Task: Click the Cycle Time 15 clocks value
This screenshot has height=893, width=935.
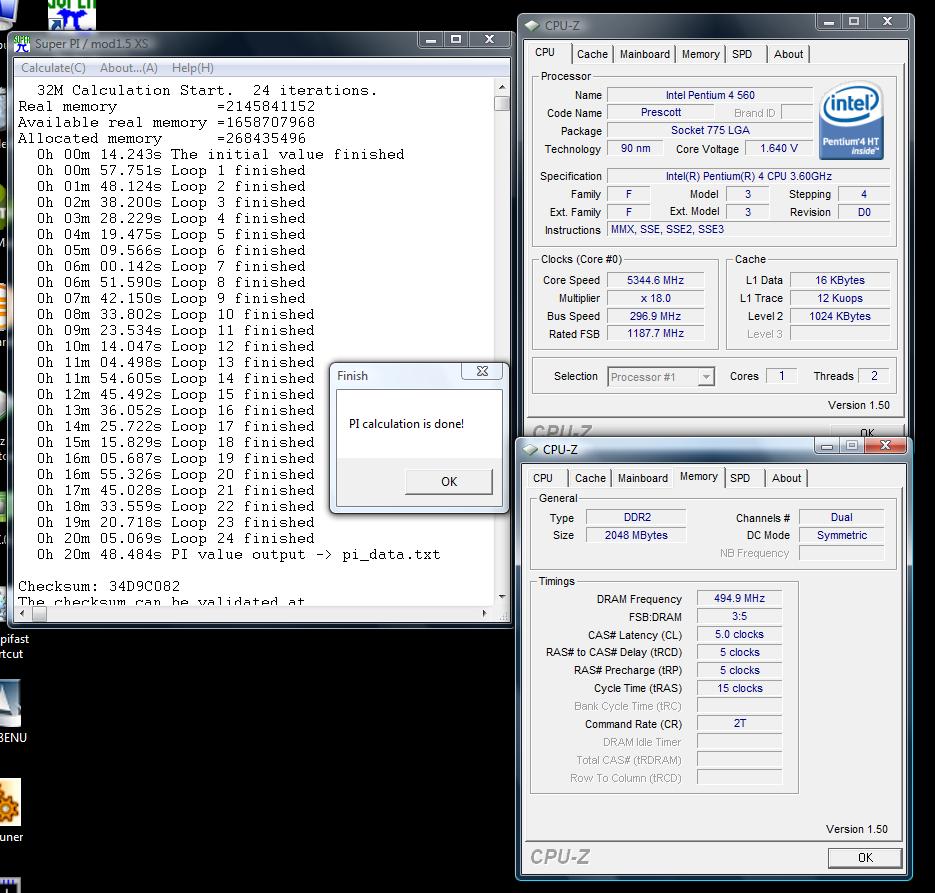Action: tap(739, 688)
